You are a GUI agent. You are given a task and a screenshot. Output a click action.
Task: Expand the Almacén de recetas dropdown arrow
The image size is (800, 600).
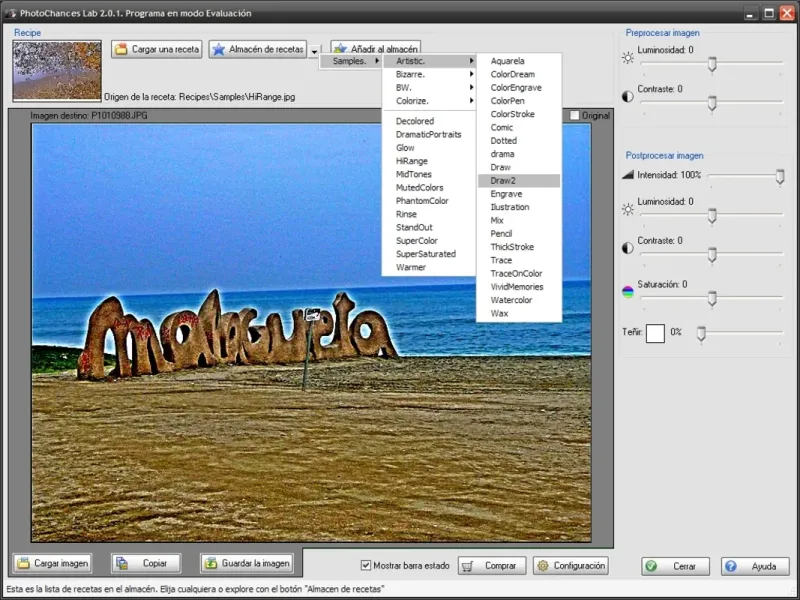click(314, 50)
